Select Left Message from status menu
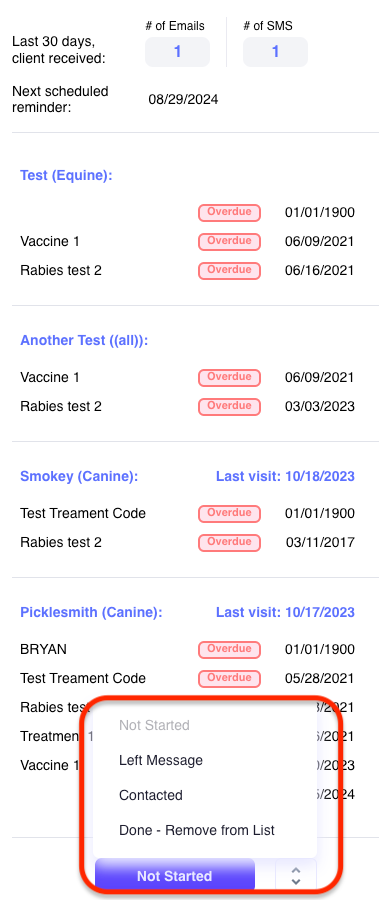This screenshot has width=384, height=900. click(x=161, y=761)
